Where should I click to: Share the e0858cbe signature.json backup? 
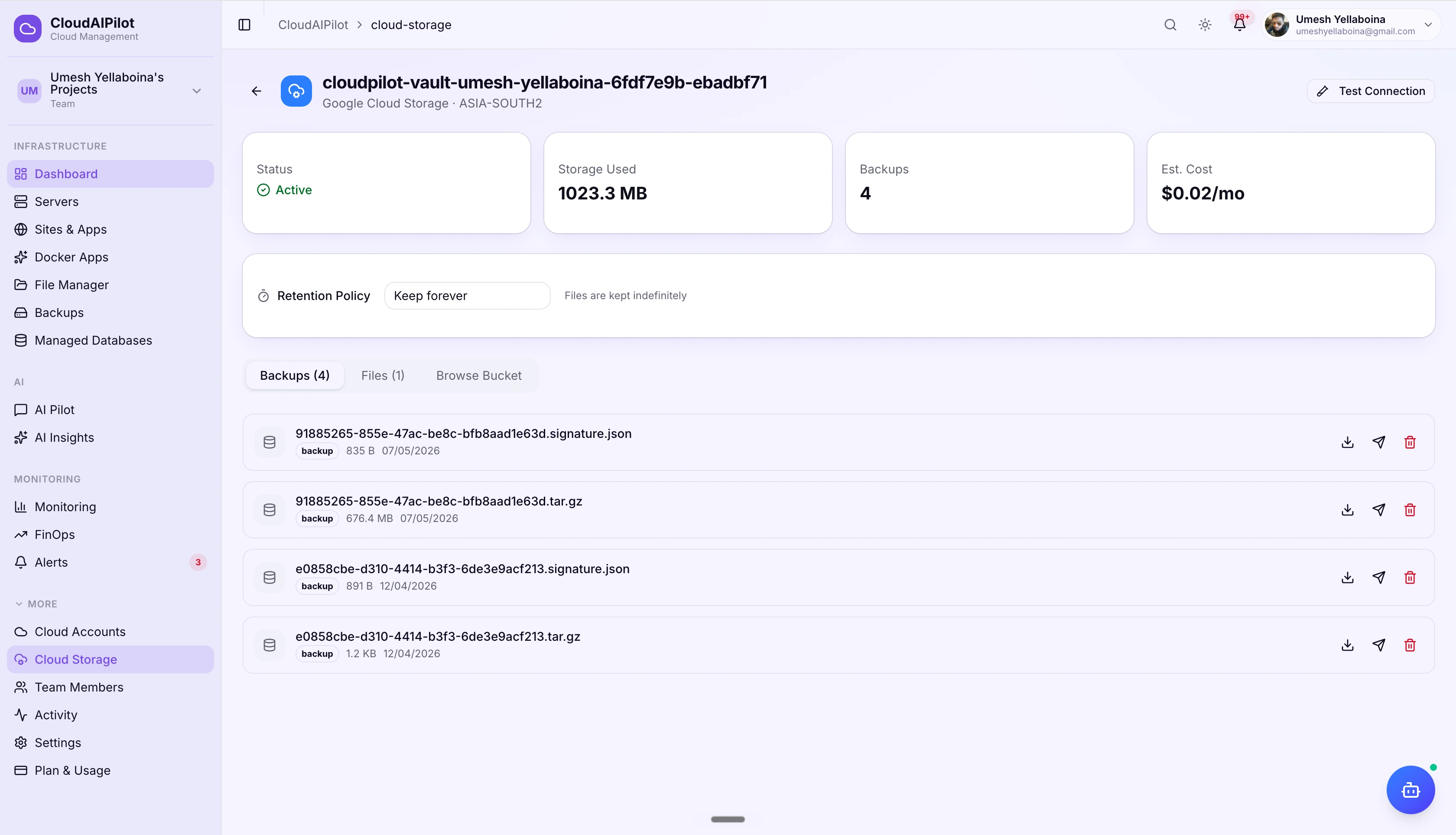coord(1378,577)
